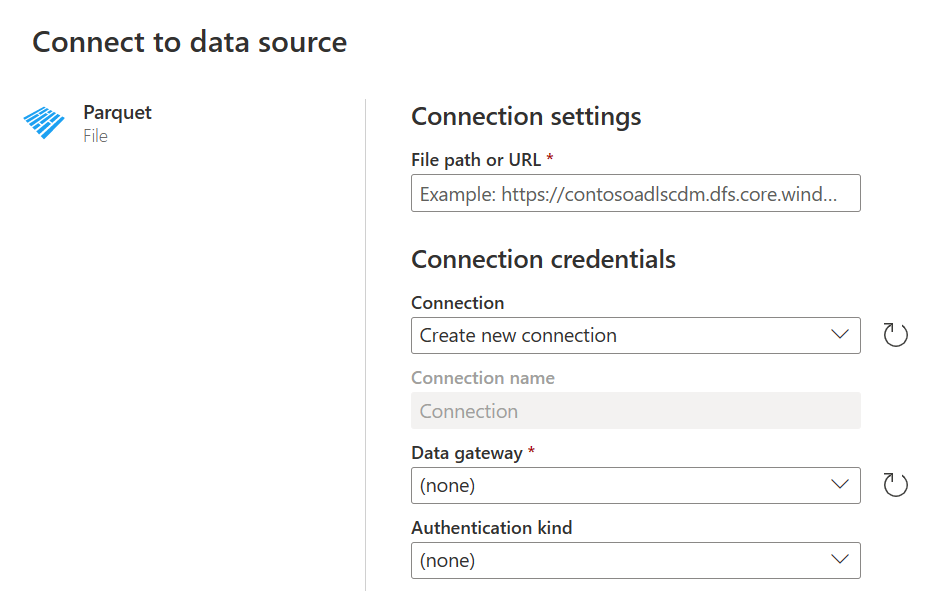Select the Parquet connector title text
The width and height of the screenshot is (926, 591).
tap(118, 112)
